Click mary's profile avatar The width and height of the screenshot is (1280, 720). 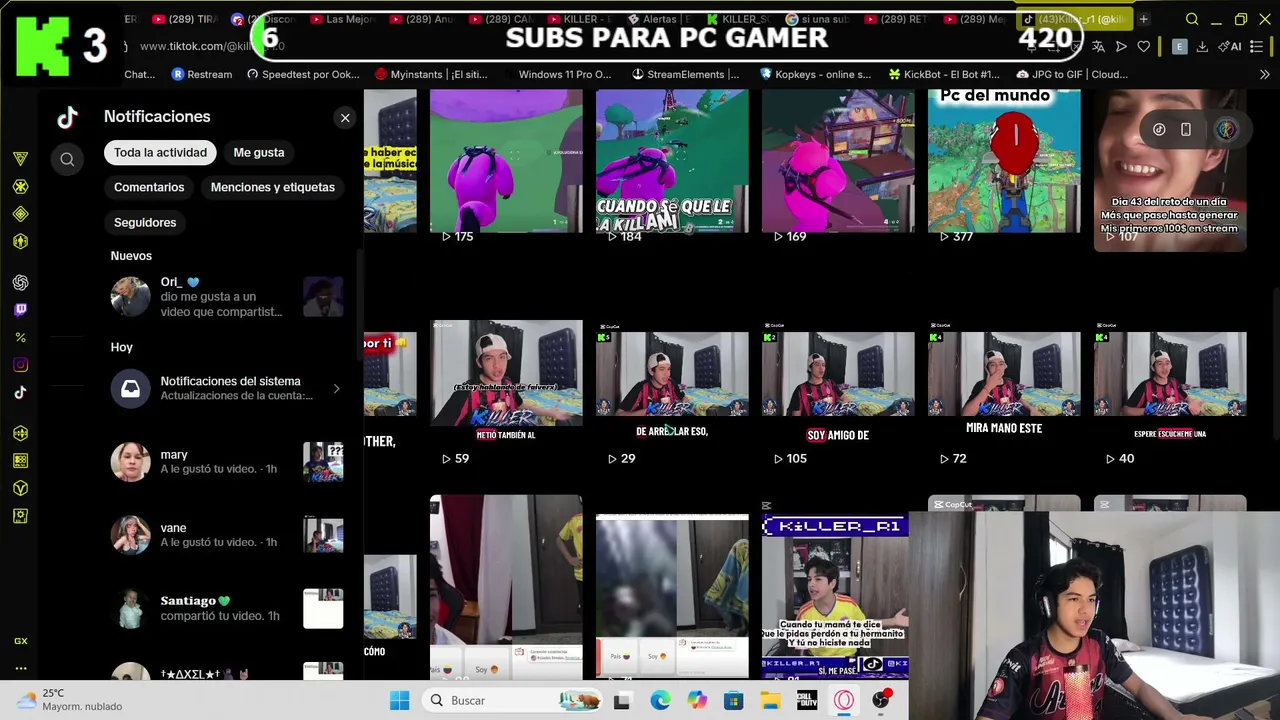130,462
